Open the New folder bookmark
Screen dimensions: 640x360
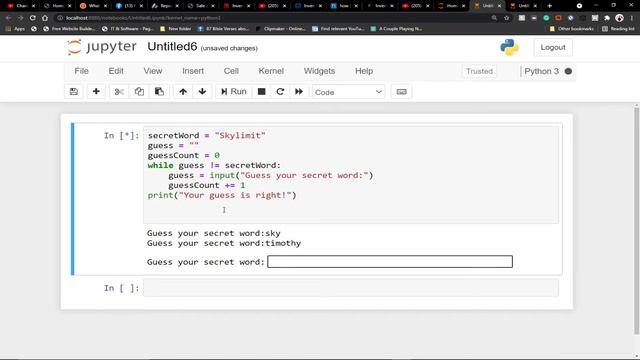coord(176,29)
